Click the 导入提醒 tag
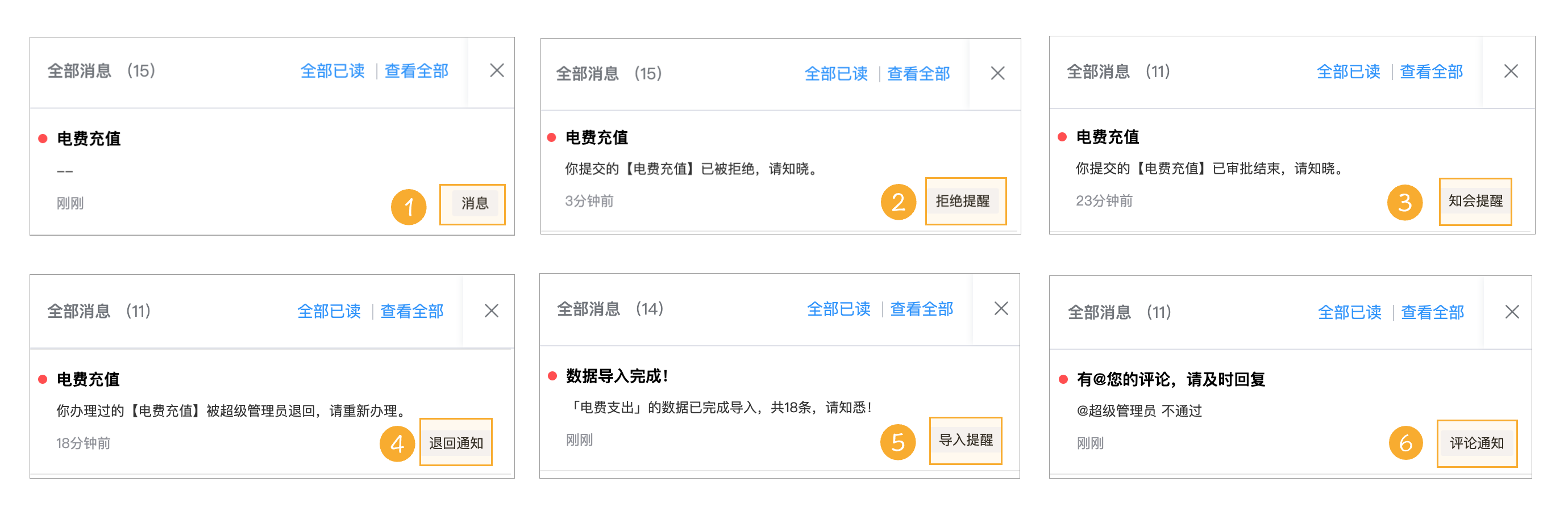This screenshot has width=1568, height=511. tap(966, 441)
